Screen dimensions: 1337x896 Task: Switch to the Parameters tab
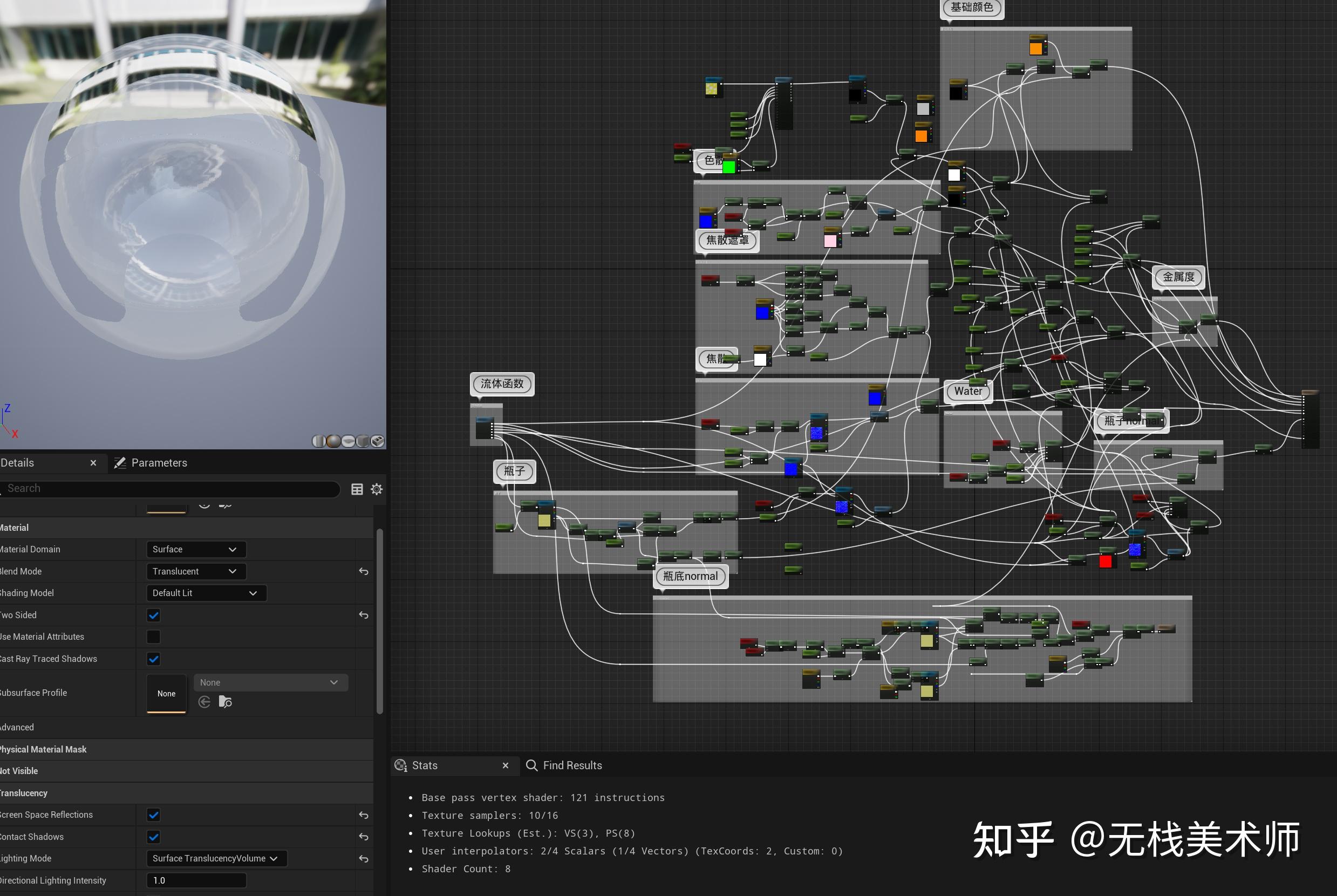coord(159,462)
